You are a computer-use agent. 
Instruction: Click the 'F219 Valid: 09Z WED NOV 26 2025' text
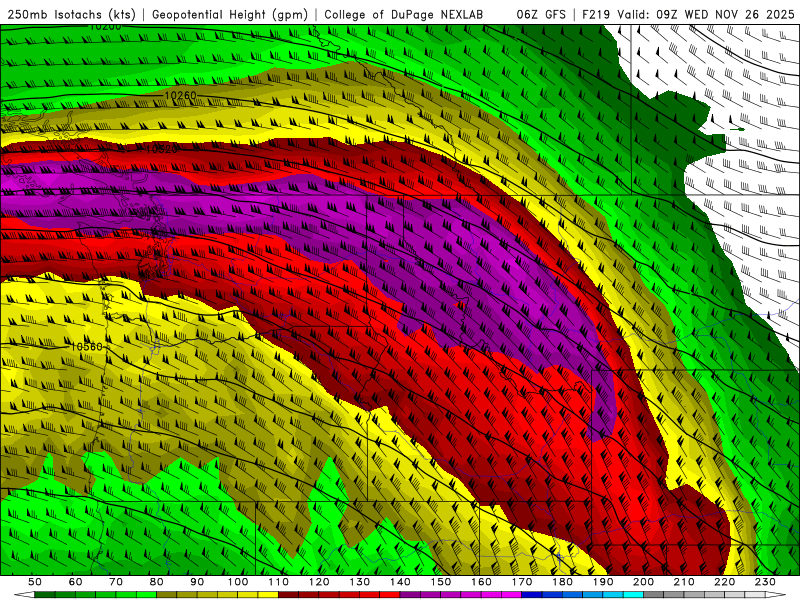click(x=688, y=14)
